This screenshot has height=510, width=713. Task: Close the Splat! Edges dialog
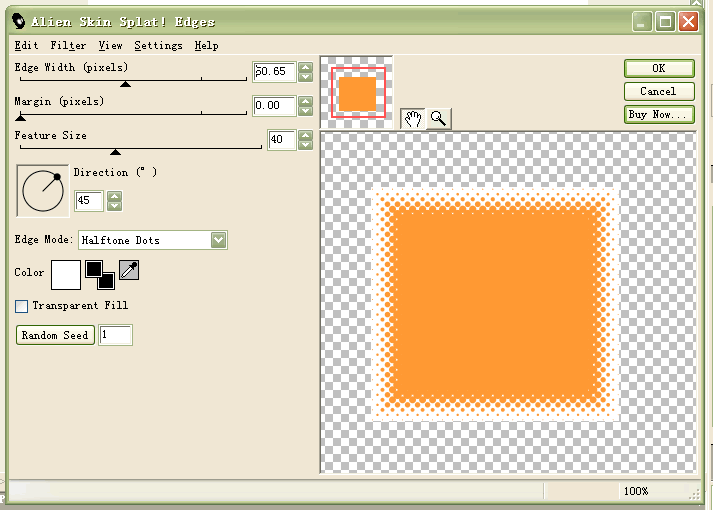click(689, 21)
